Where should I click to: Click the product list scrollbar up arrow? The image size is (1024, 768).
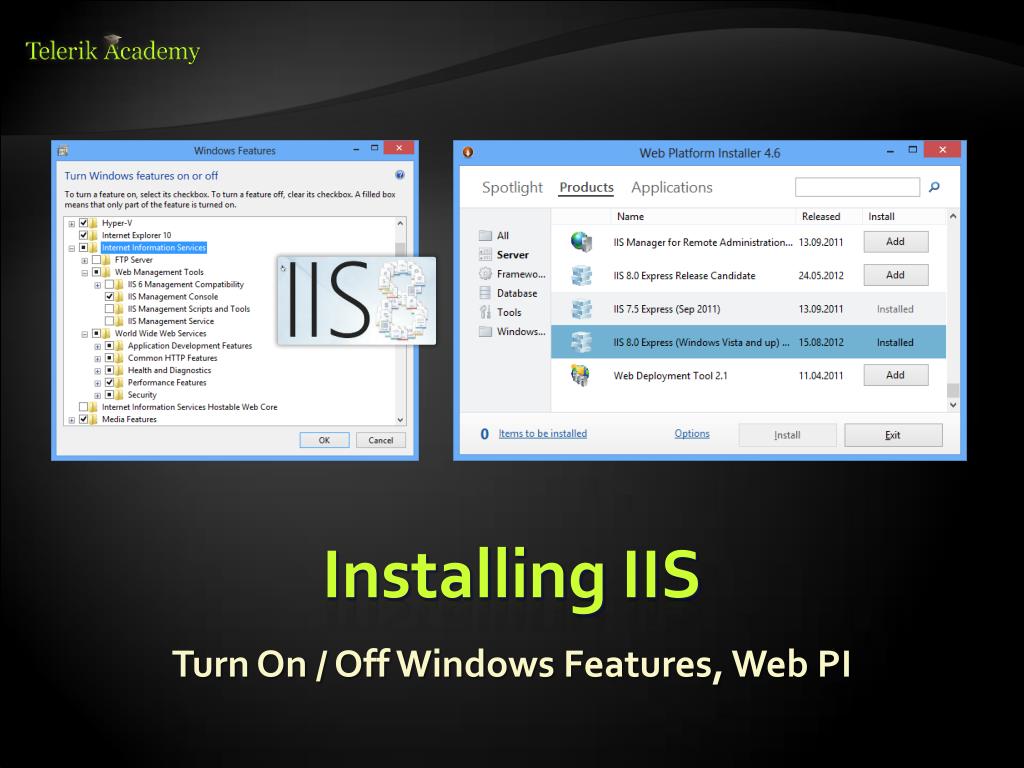click(953, 216)
